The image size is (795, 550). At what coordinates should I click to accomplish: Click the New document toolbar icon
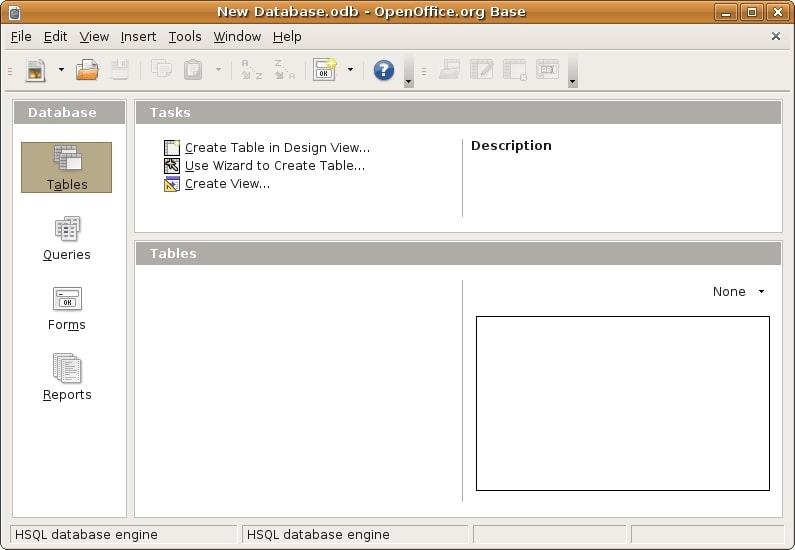[36, 70]
